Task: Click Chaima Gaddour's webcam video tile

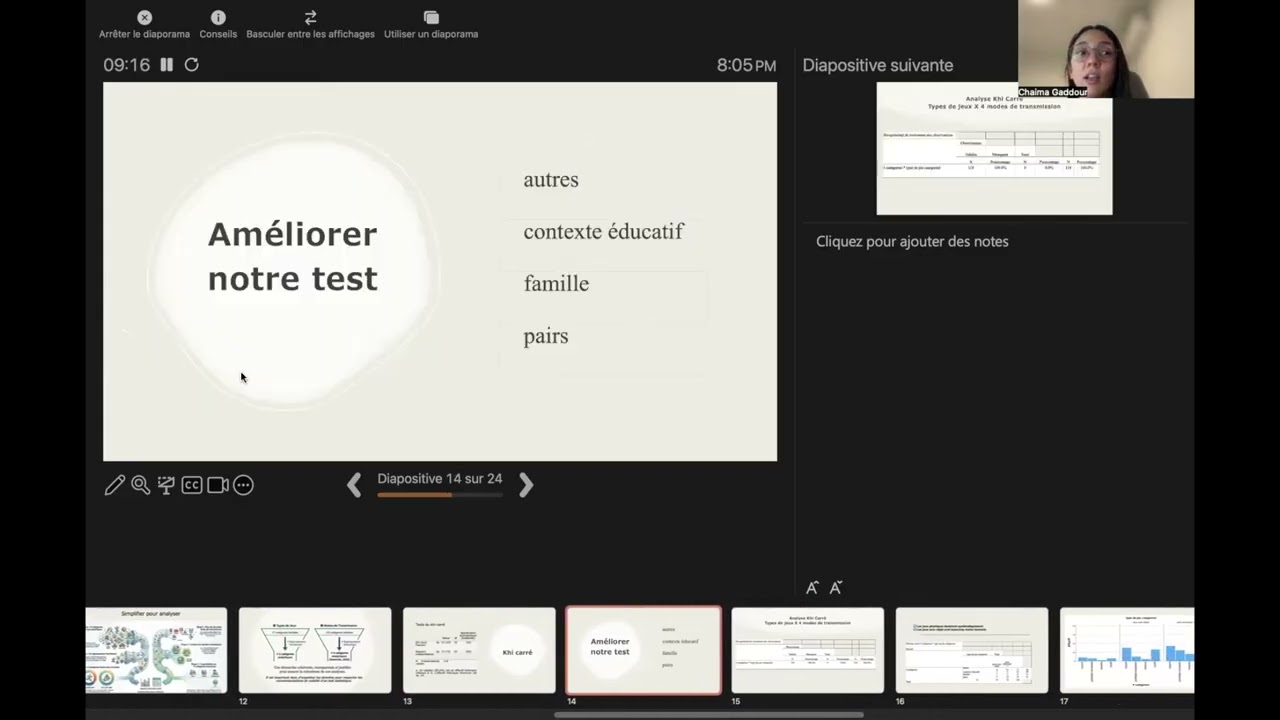Action: click(x=1106, y=49)
